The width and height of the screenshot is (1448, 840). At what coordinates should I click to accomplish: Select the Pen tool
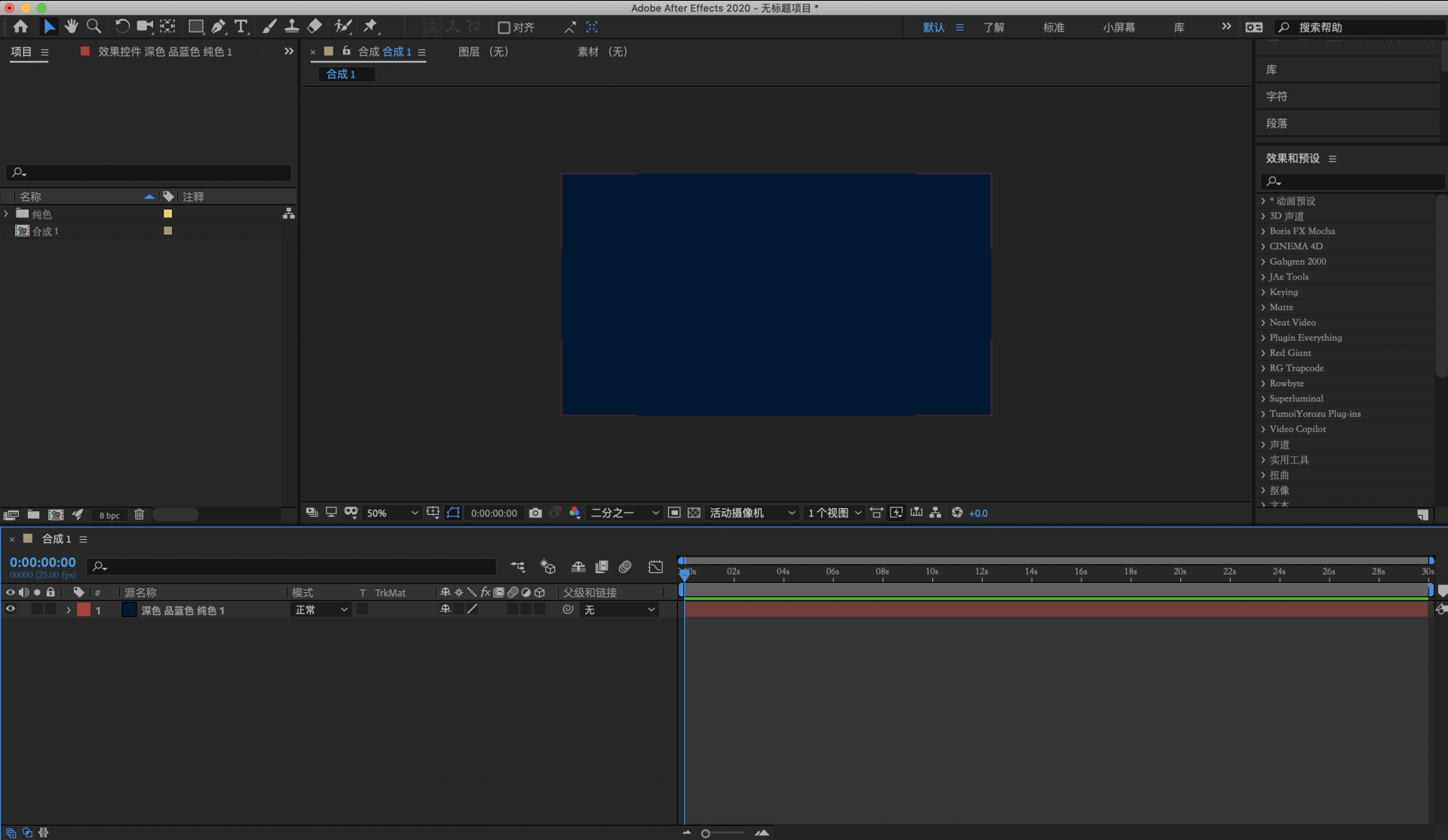(x=219, y=26)
